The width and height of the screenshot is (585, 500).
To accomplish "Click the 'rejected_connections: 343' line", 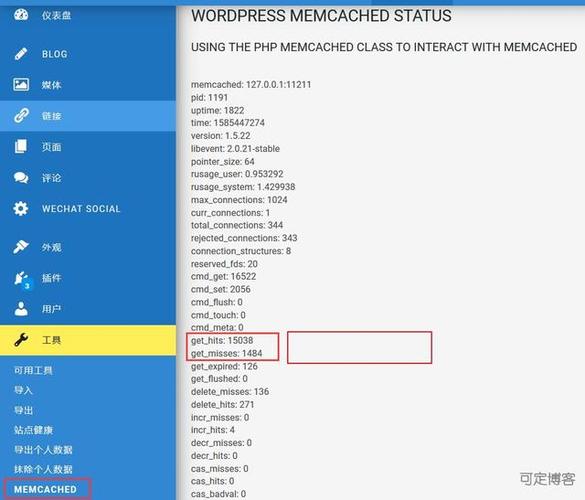I will 244,238.
